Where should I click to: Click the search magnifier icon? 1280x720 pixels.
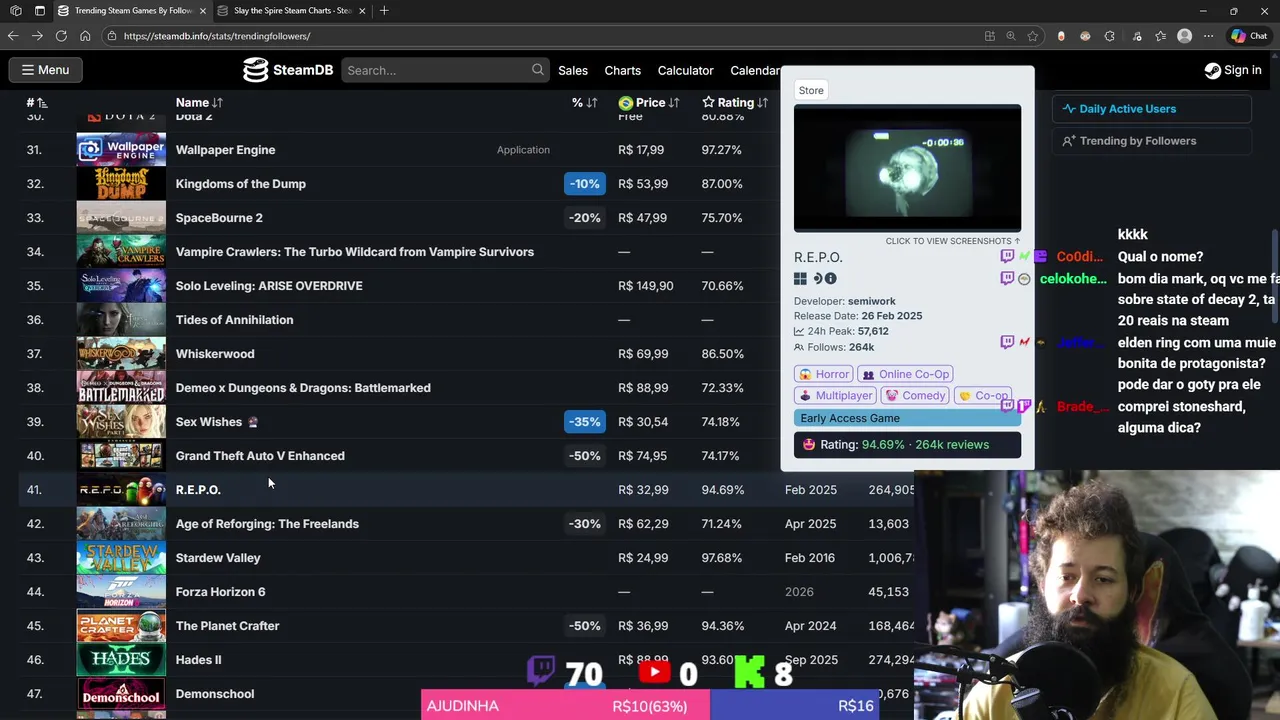tap(538, 70)
